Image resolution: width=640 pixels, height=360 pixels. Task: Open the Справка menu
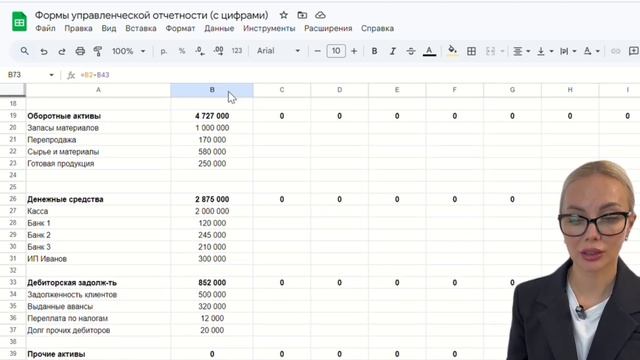pos(377,29)
